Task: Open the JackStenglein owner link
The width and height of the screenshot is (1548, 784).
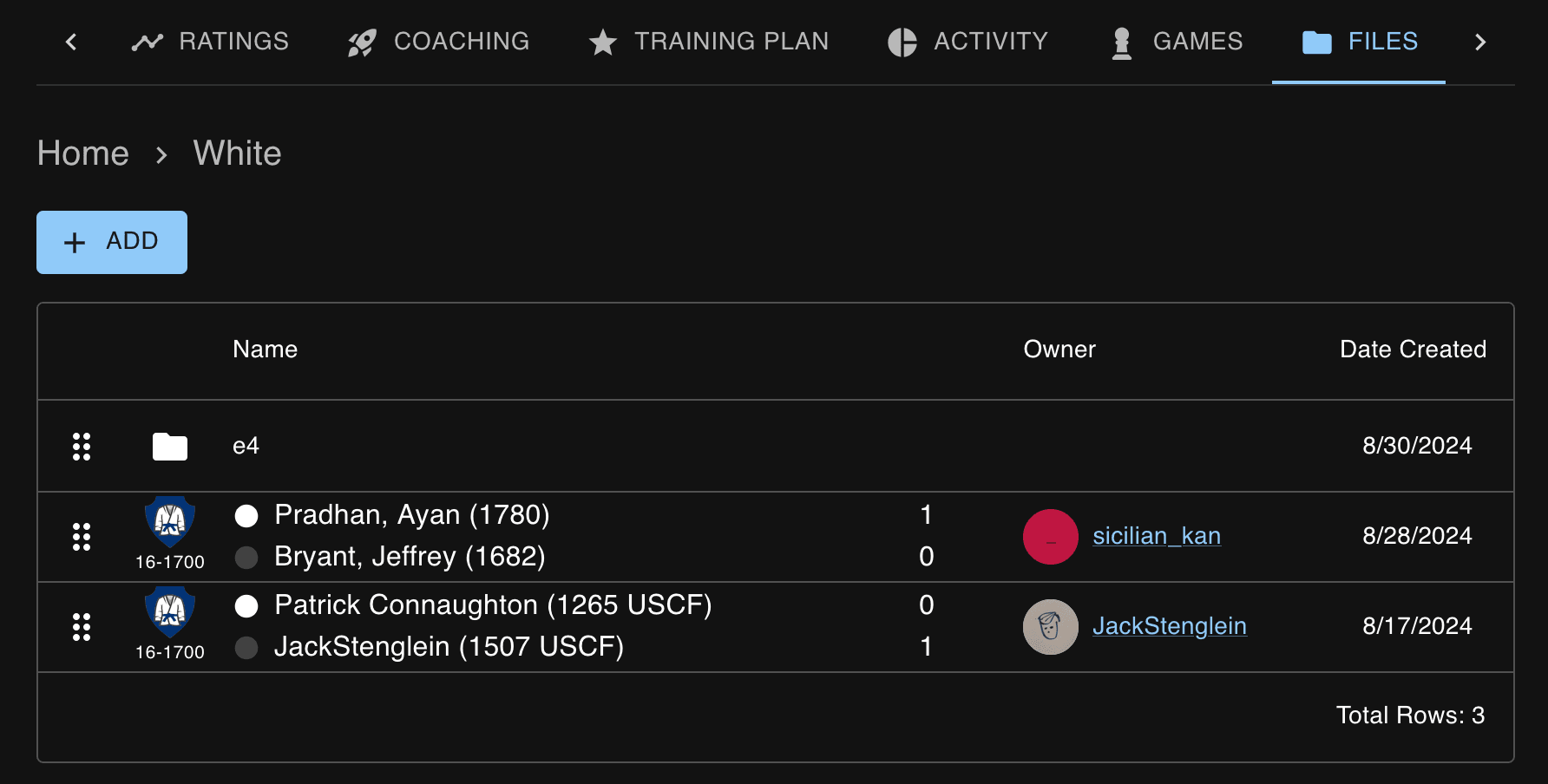Action: [x=1169, y=626]
